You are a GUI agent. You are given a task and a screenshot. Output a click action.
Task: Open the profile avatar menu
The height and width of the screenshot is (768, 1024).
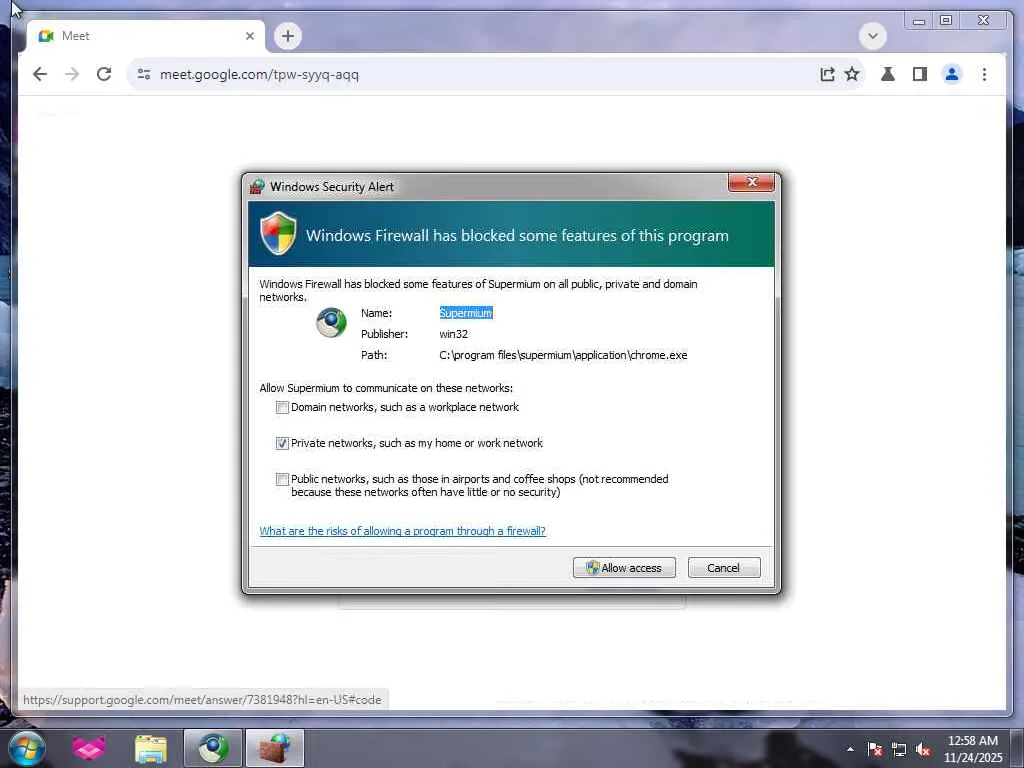pyautogui.click(x=952, y=74)
